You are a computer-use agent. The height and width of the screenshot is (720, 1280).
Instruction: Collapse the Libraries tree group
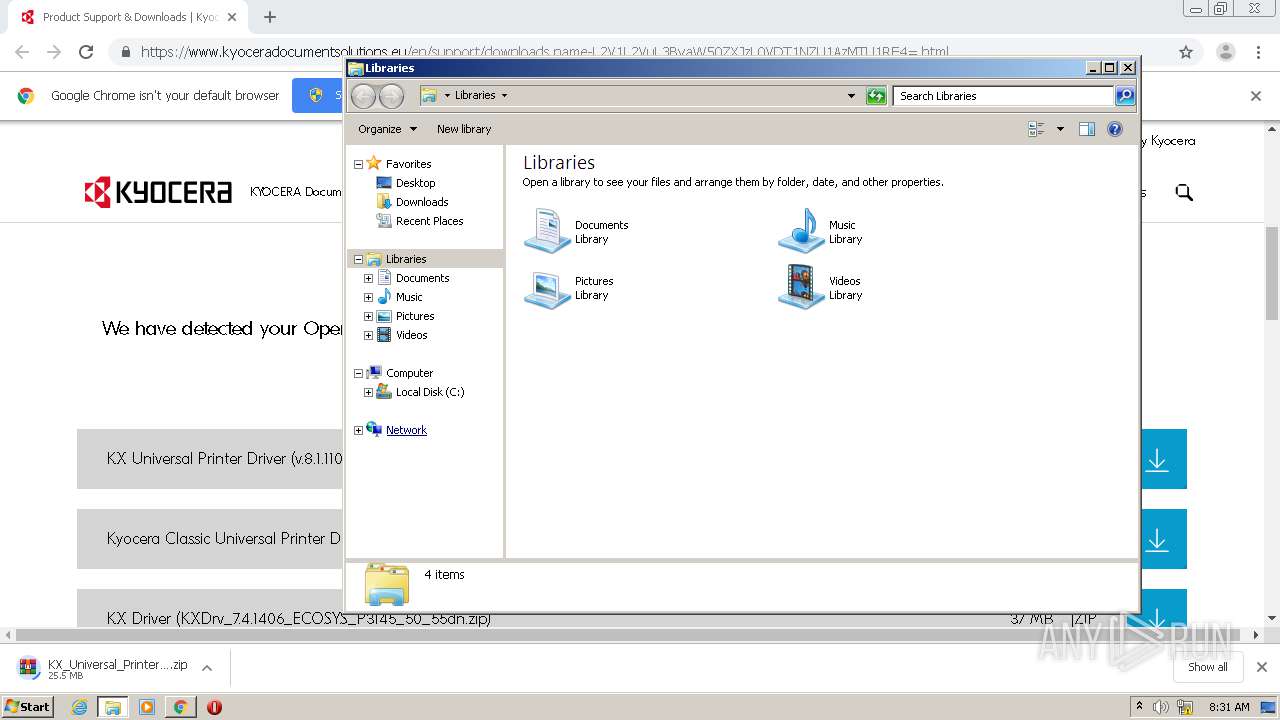tap(358, 259)
